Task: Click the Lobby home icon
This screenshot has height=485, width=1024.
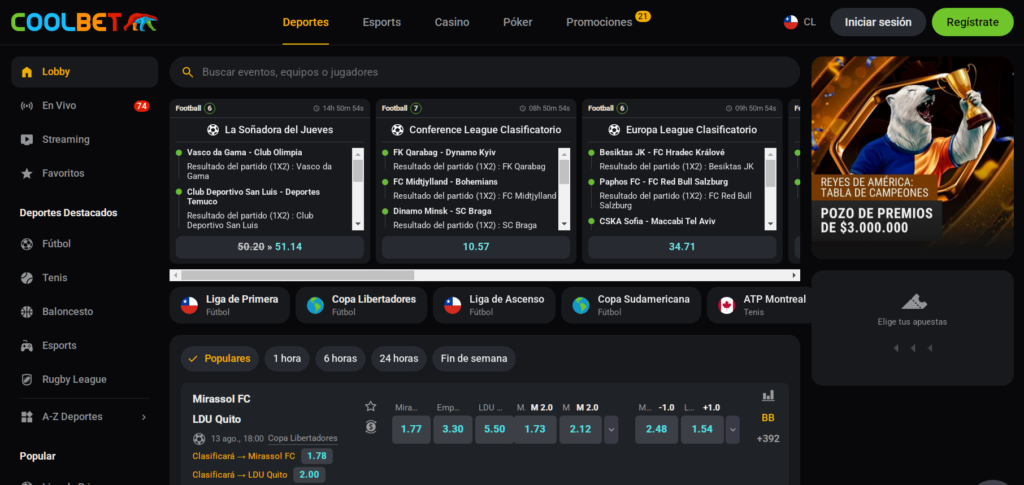Action: tap(27, 72)
